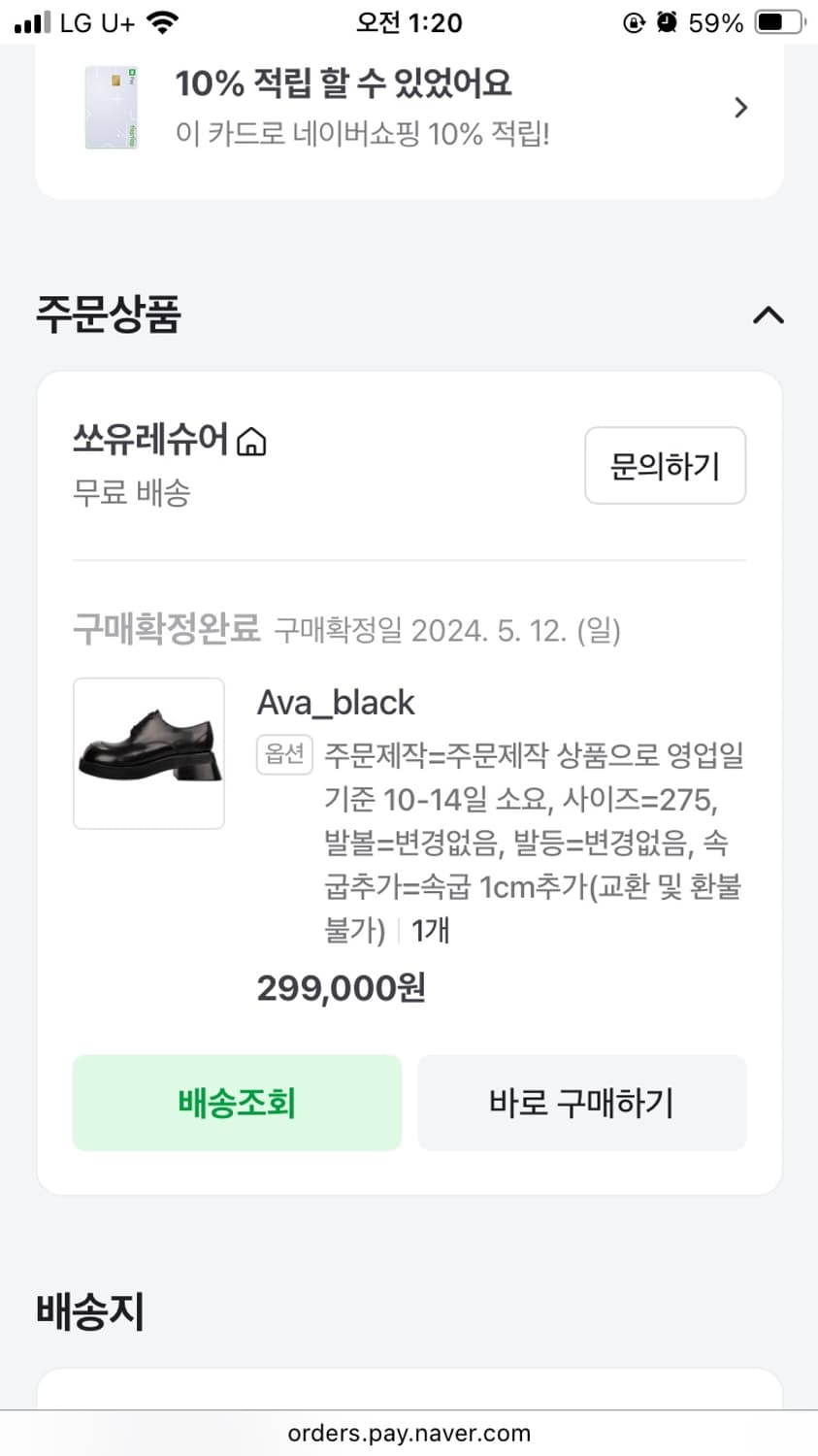Open the 10% 적립 card promotion arrow
Image resolution: width=818 pixels, height=1456 pixels.
coord(741,107)
